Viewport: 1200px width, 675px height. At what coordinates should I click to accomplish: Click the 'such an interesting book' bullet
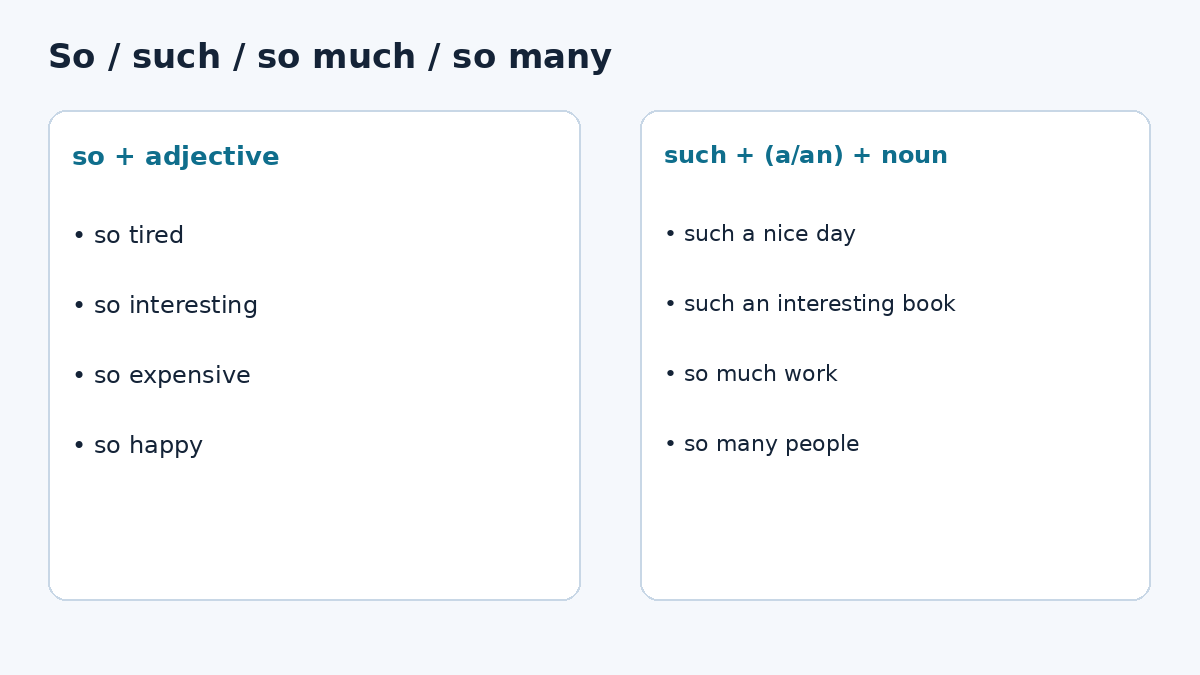pyautogui.click(x=810, y=304)
